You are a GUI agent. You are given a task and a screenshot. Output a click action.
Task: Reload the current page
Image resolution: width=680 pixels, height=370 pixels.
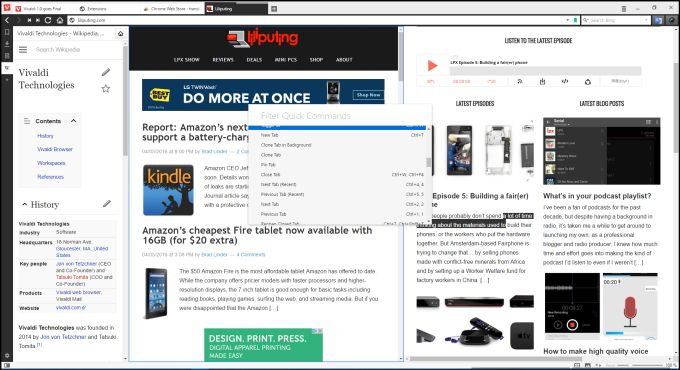click(x=48, y=20)
